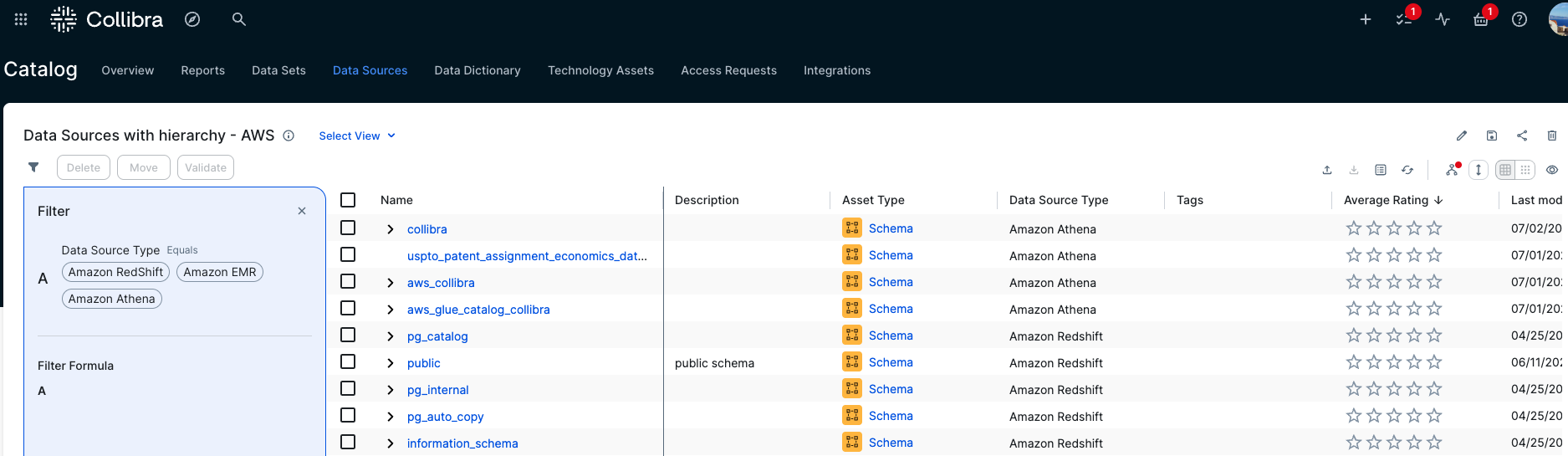The width and height of the screenshot is (1568, 456).
Task: Expand the aws_collibra row
Action: click(390, 283)
